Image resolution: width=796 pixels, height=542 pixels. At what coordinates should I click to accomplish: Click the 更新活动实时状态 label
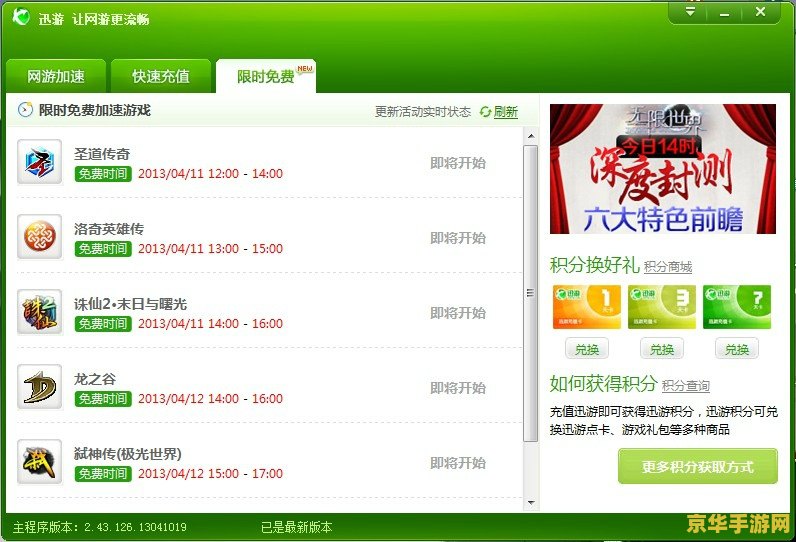pos(423,112)
